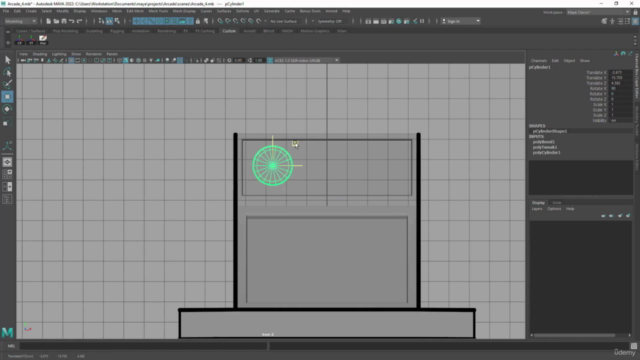Click the viewport gamma value field
This screenshot has width=640, height=360.
(x=259, y=60)
